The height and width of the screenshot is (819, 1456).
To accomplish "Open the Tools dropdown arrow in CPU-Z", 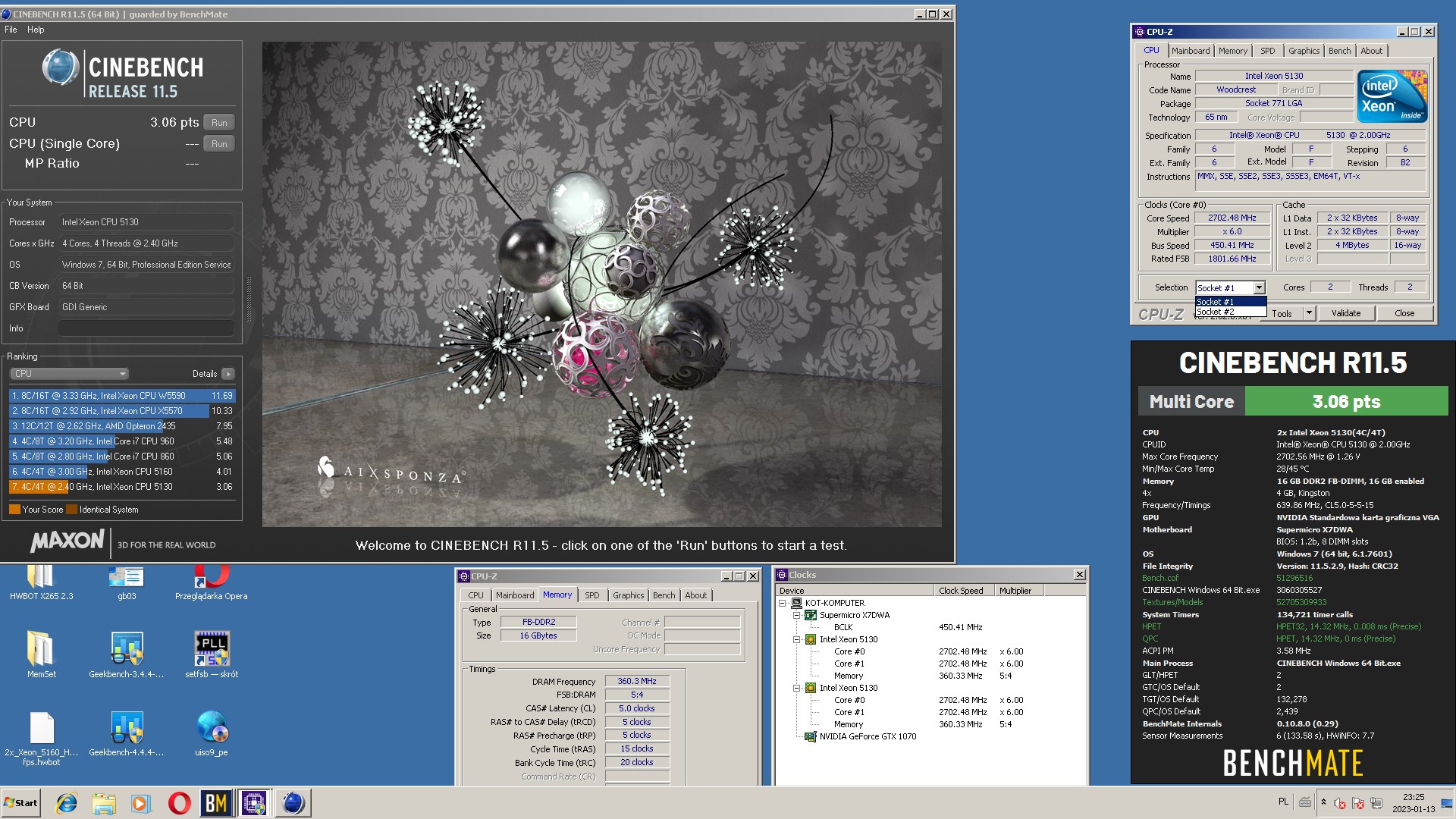I will [1308, 313].
